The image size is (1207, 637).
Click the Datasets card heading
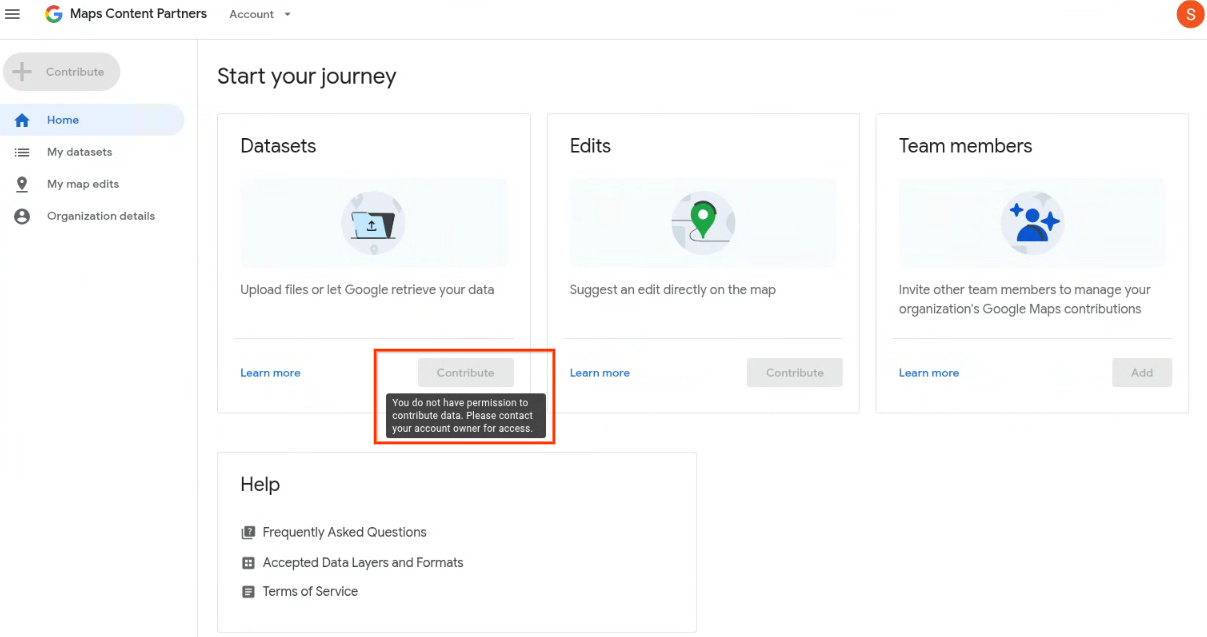[278, 146]
